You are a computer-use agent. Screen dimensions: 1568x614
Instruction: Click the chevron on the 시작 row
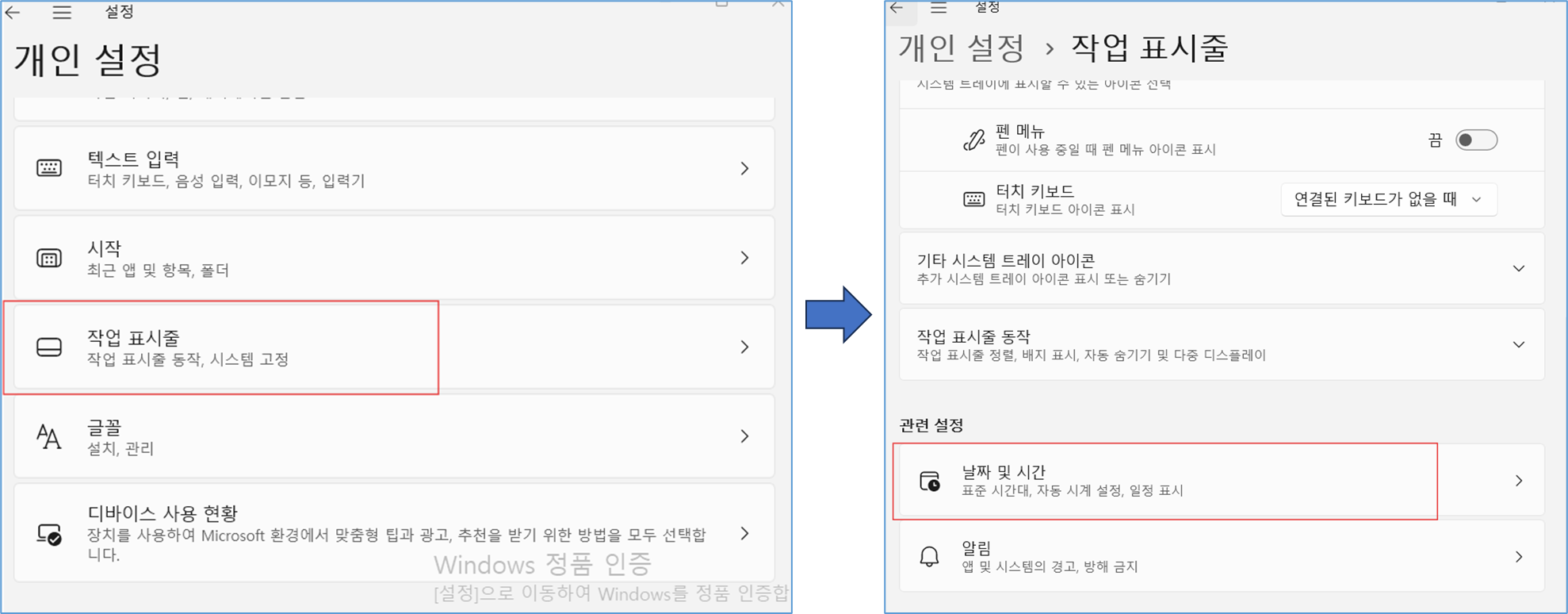tap(744, 258)
